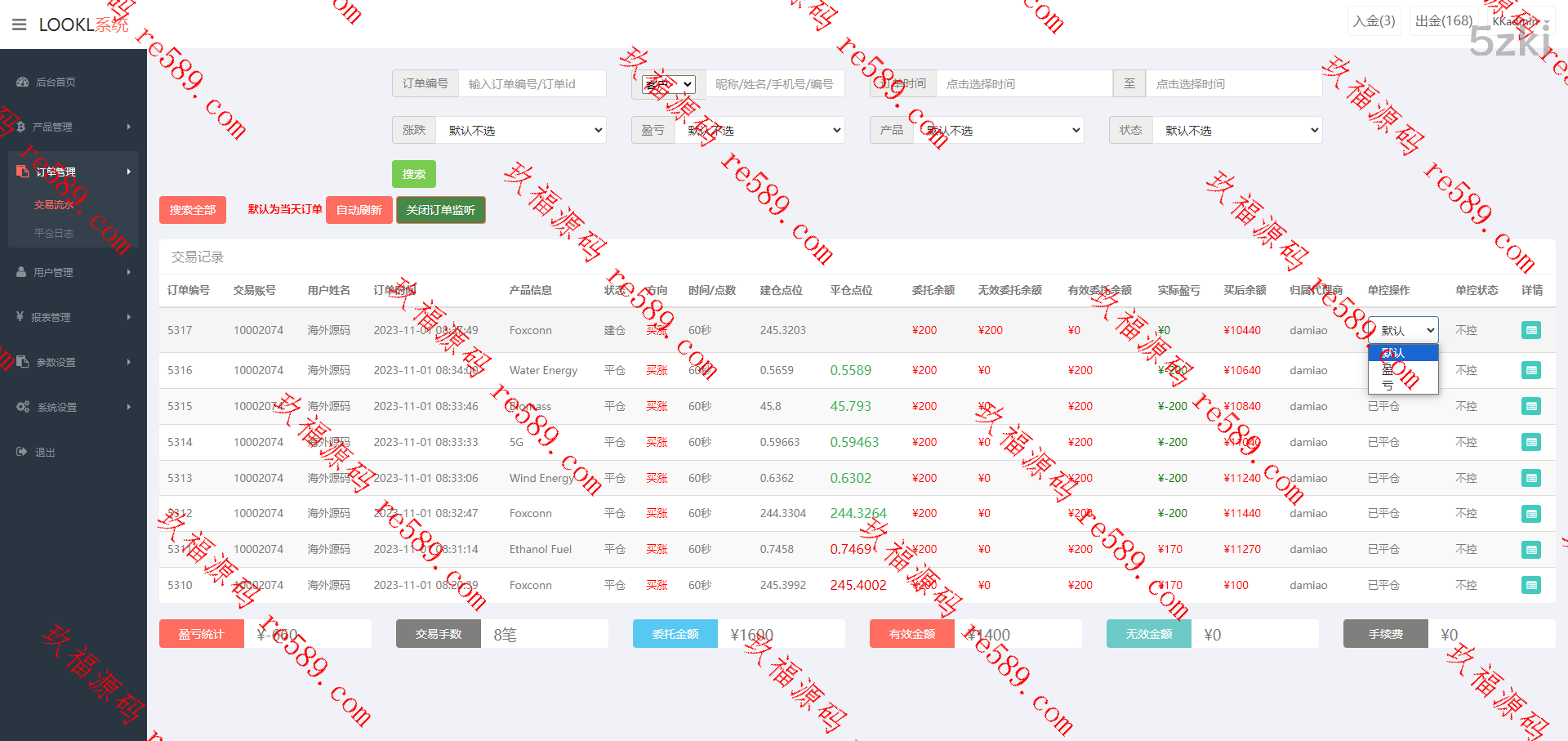1568x741 pixels.
Task: Toggle 自动刷新 auto refresh
Action: tap(359, 210)
